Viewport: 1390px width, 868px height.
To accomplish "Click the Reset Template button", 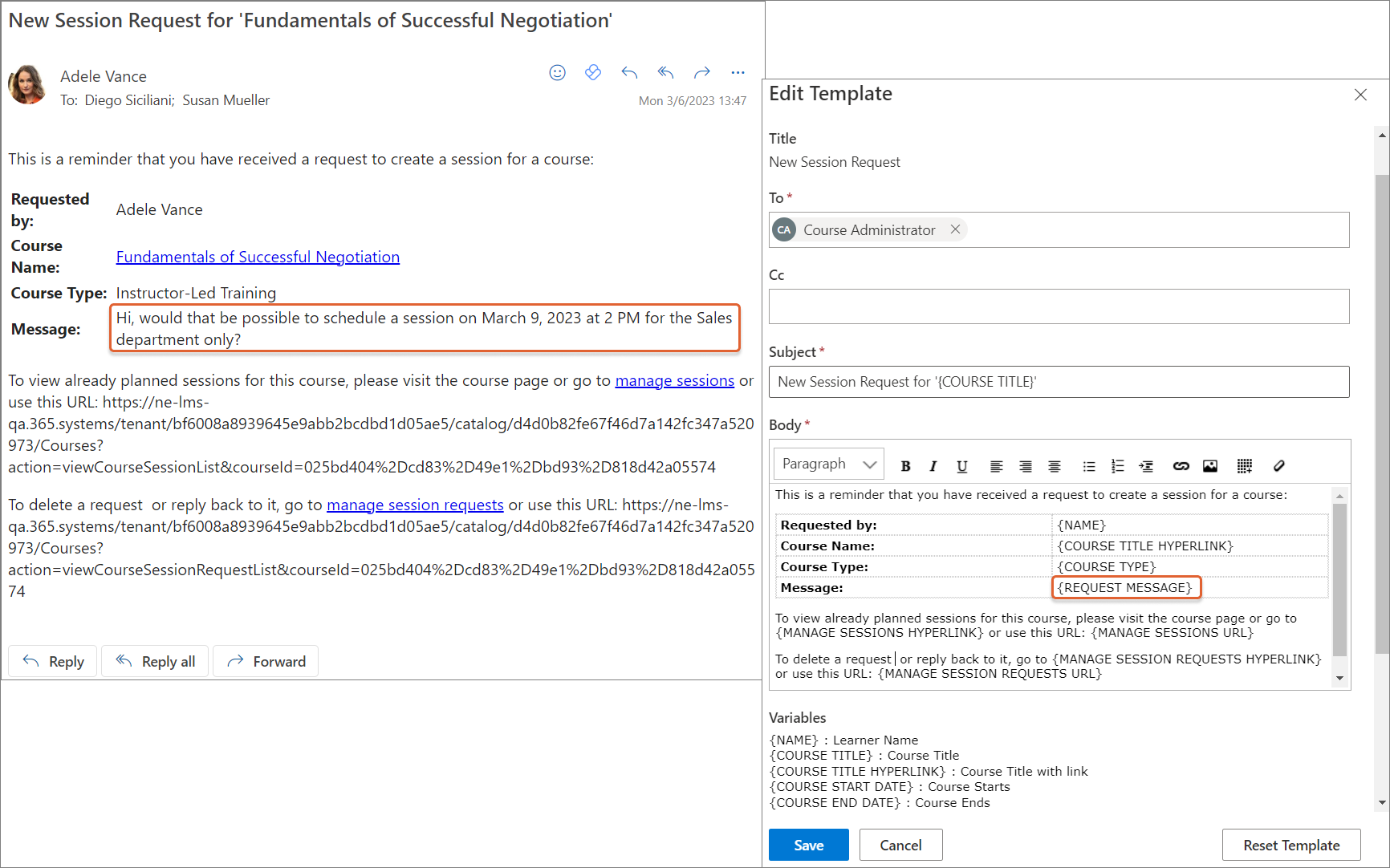I will point(1290,845).
